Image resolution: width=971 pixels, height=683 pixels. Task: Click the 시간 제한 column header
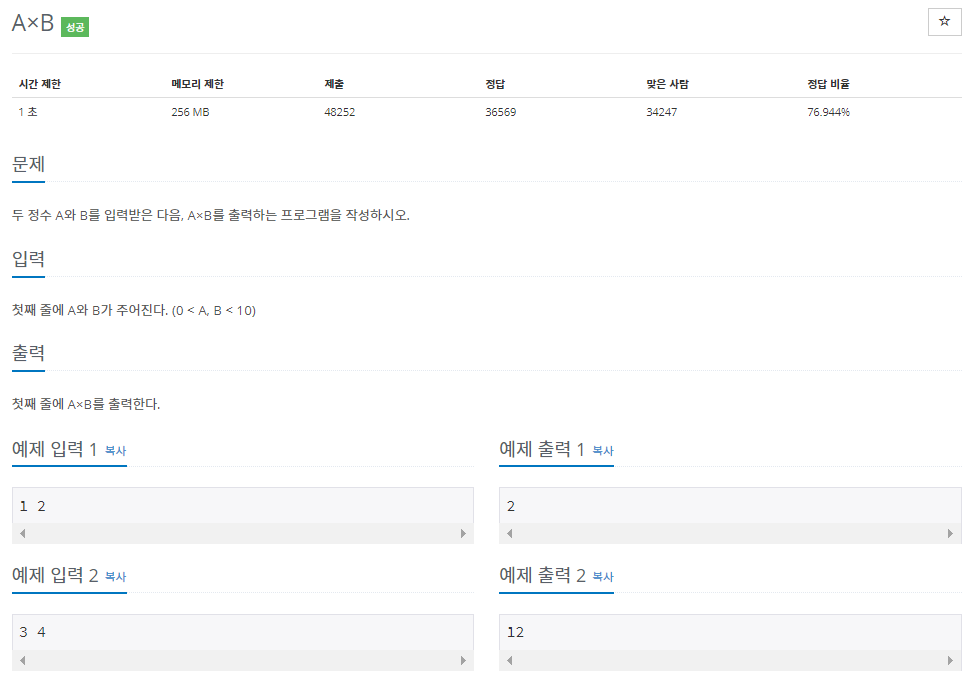pyautogui.click(x=40, y=84)
